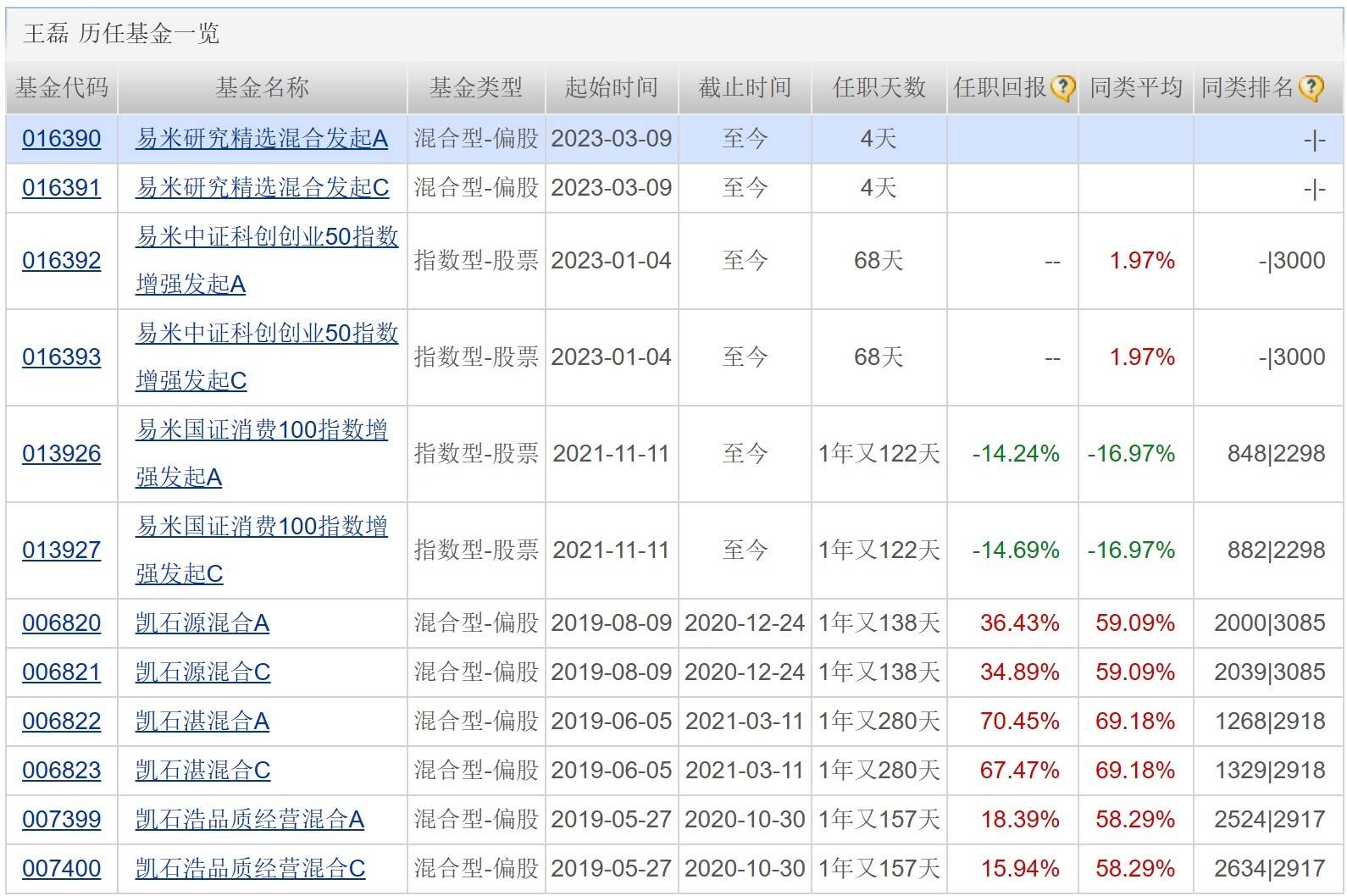
Task: Open 凯石湛混合A fund link
Action: point(202,722)
